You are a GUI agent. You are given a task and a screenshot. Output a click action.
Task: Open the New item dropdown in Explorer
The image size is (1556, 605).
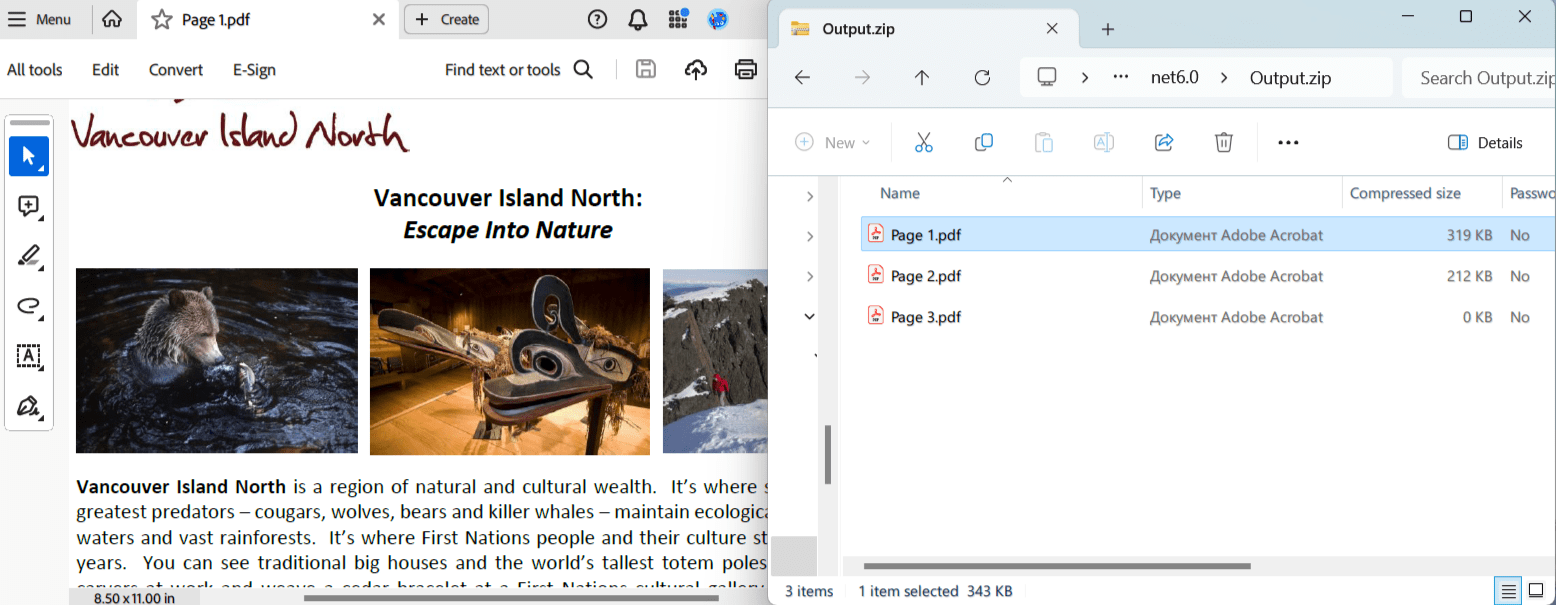tap(833, 142)
